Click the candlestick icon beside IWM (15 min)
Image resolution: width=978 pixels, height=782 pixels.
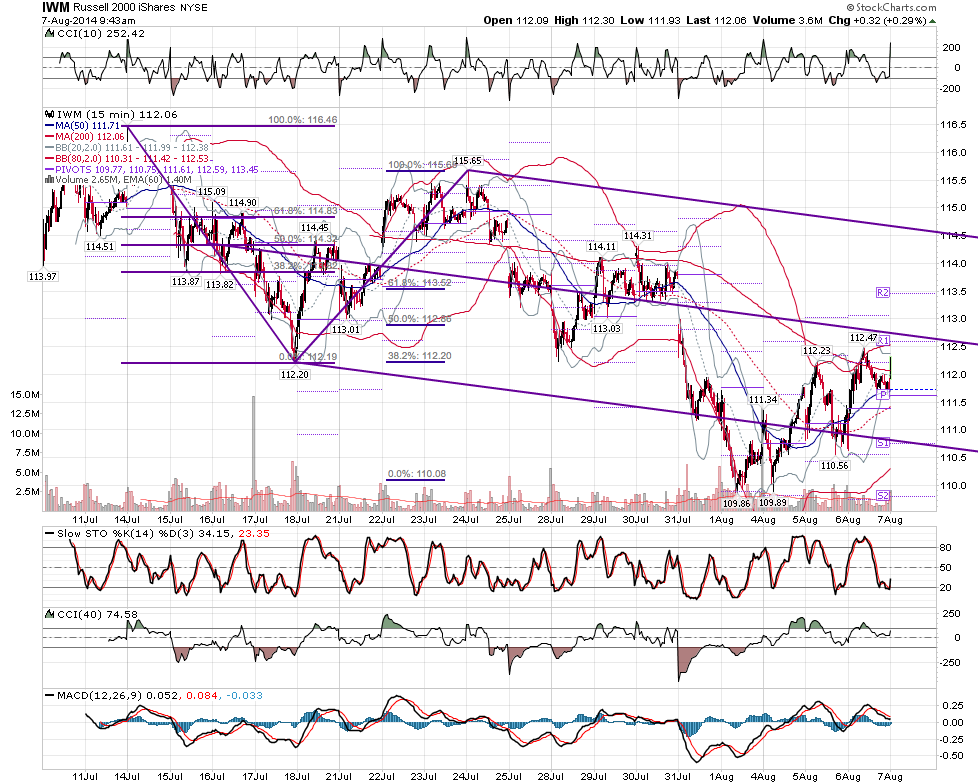pos(50,115)
